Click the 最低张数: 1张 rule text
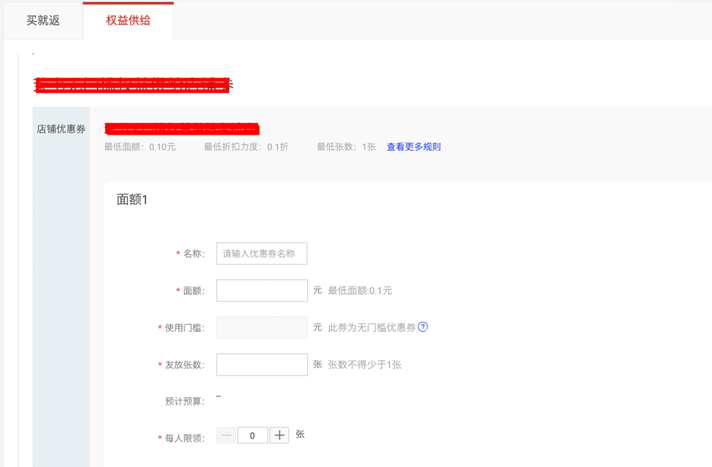The height and width of the screenshot is (467, 712). (x=346, y=147)
